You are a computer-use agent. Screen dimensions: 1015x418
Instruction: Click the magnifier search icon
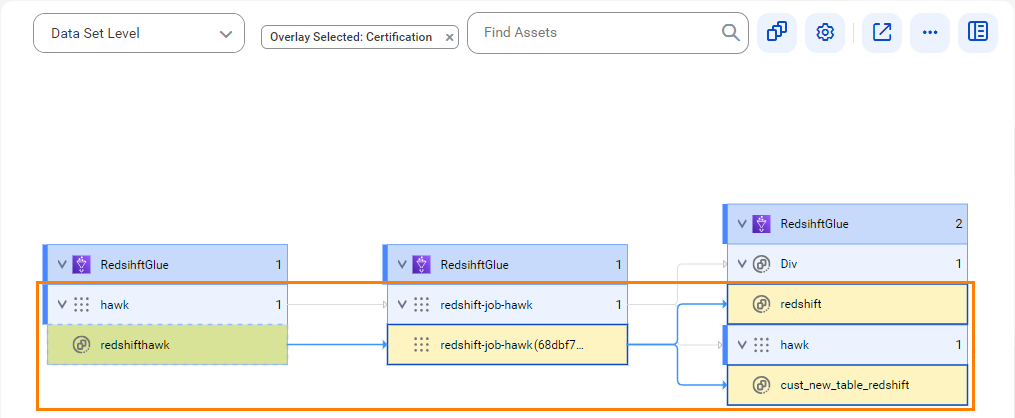pyautogui.click(x=731, y=32)
